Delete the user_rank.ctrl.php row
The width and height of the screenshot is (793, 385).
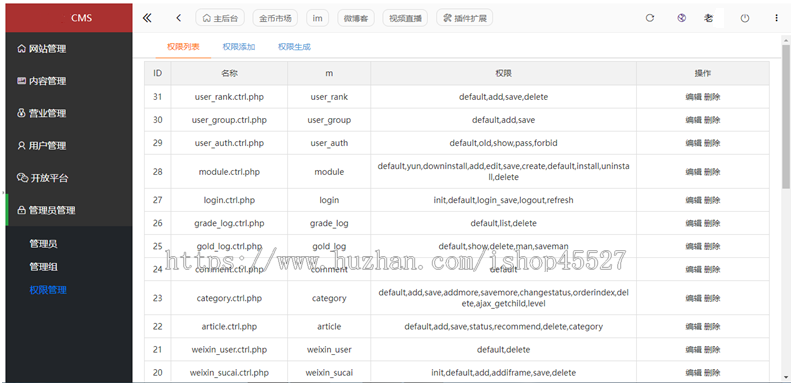point(712,97)
